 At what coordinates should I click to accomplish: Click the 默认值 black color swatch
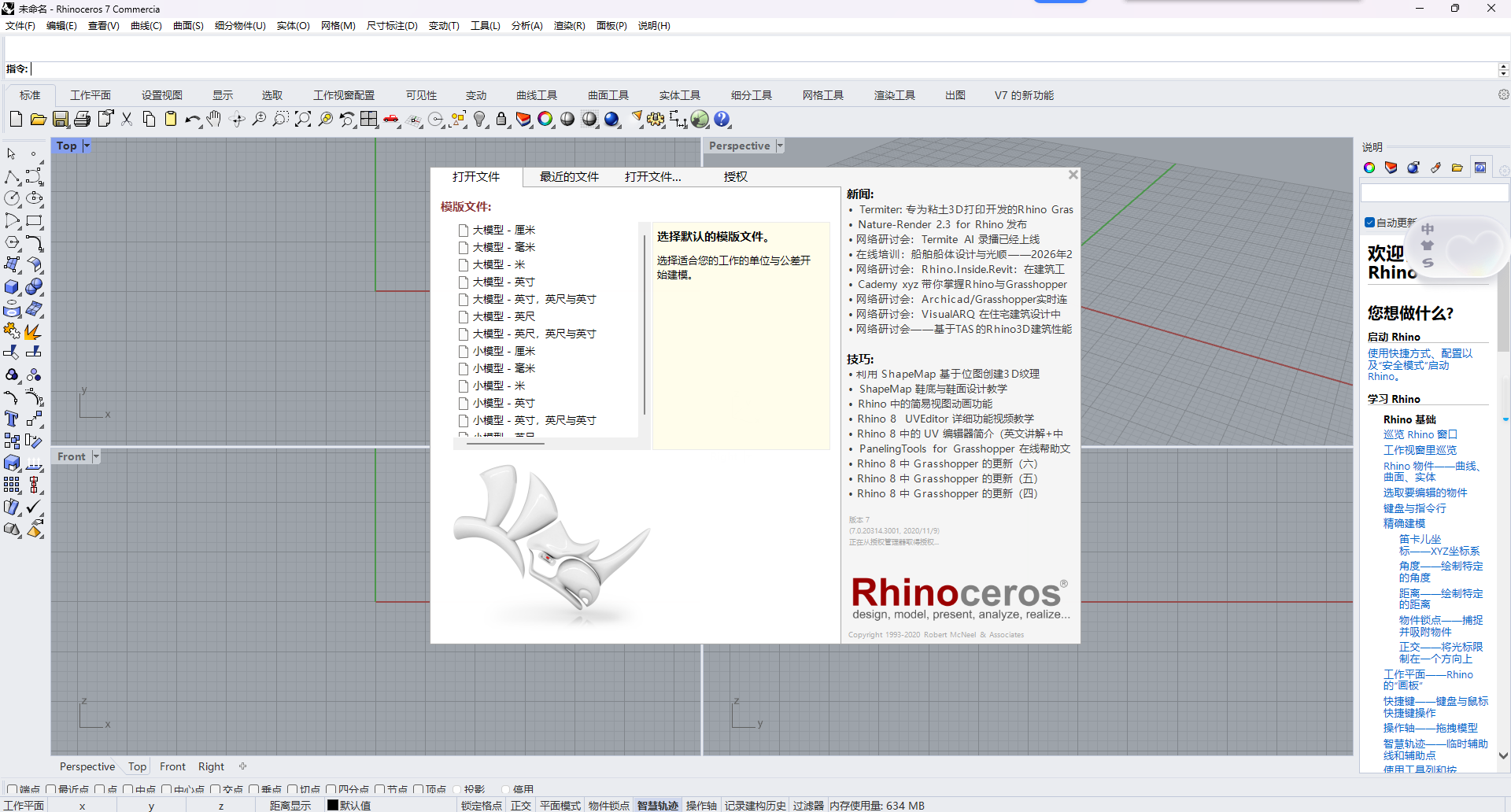click(334, 805)
